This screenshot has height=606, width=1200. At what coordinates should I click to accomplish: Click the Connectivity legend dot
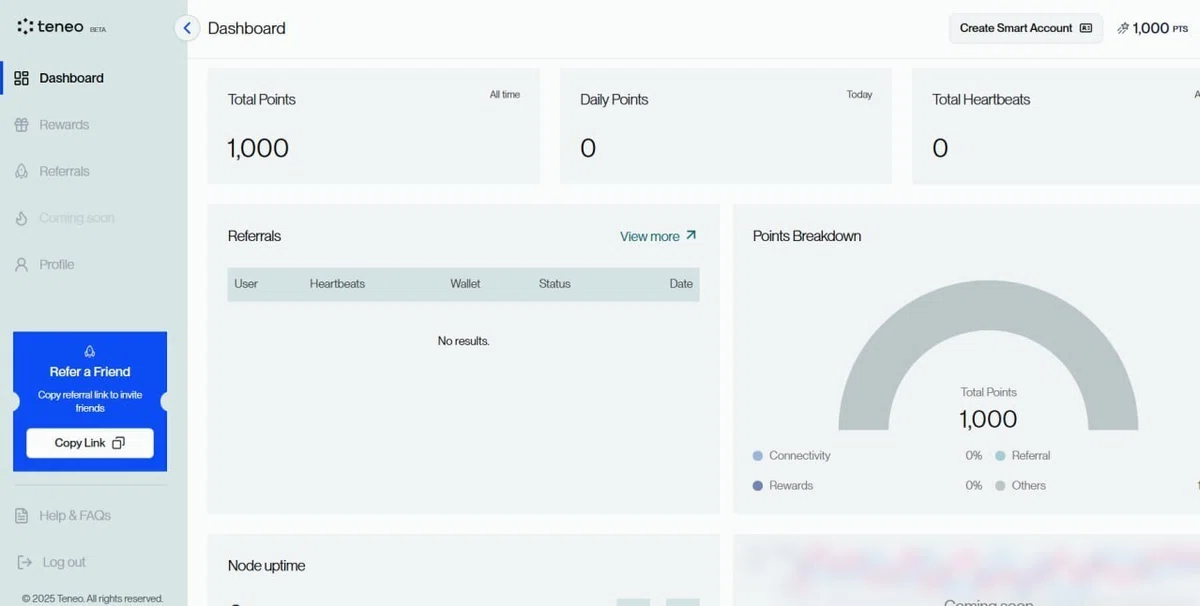pos(758,456)
